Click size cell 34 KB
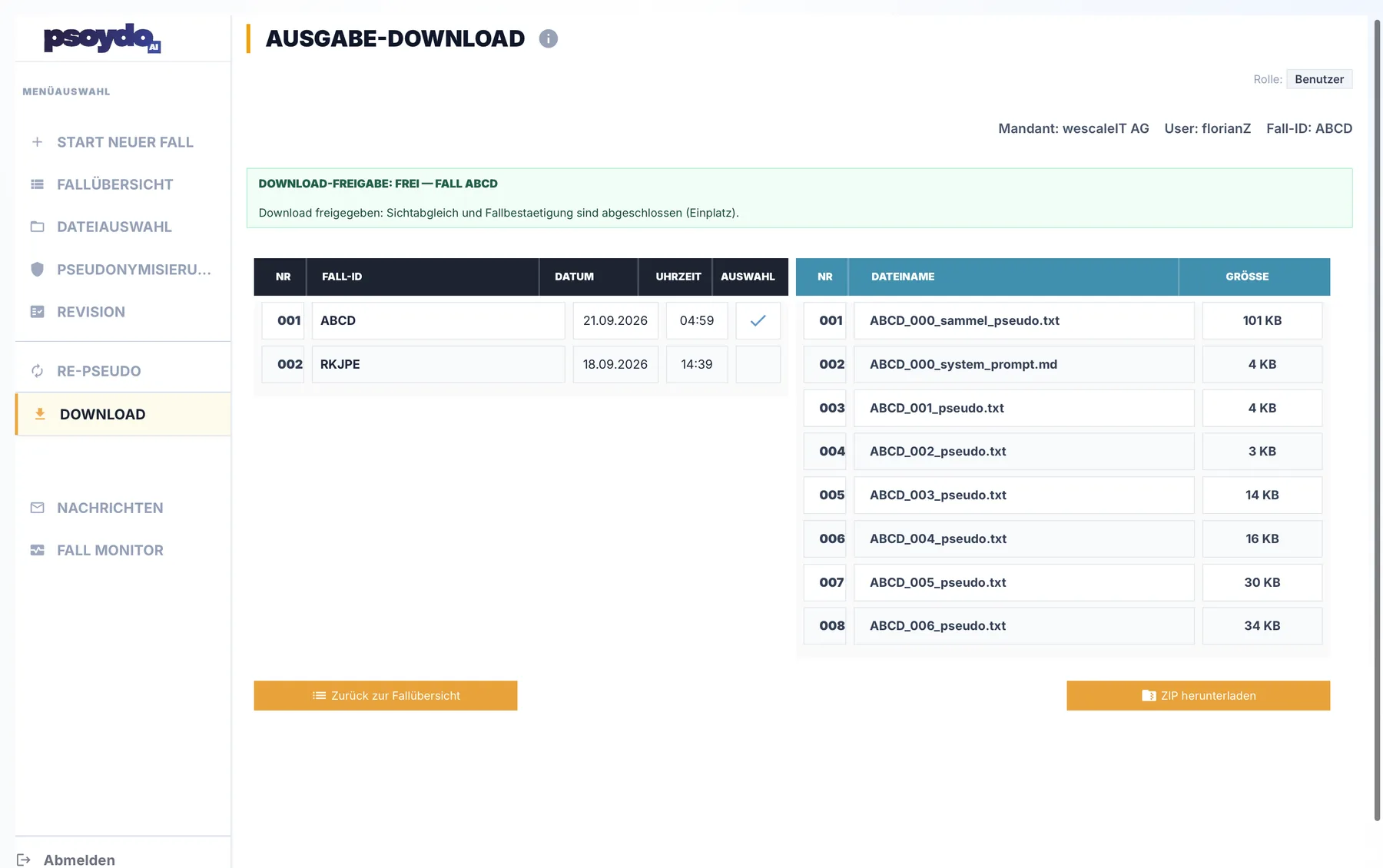The width and height of the screenshot is (1383, 868). [x=1262, y=625]
